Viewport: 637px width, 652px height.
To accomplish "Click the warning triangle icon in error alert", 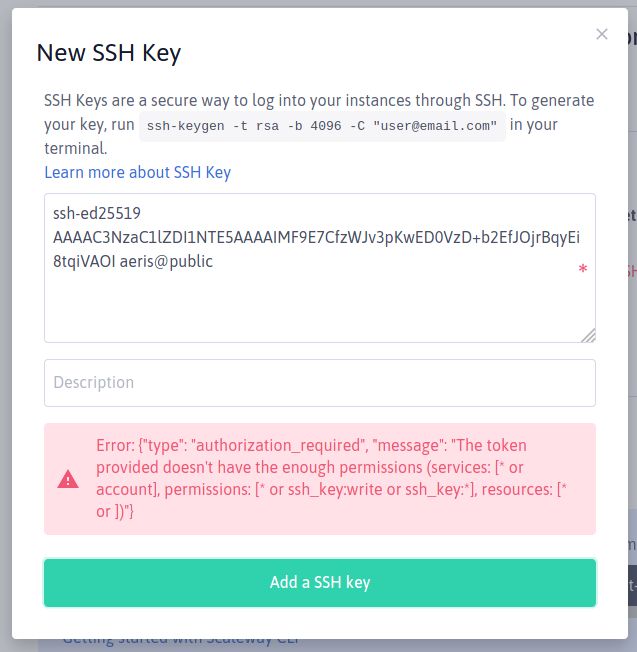I will [68, 479].
